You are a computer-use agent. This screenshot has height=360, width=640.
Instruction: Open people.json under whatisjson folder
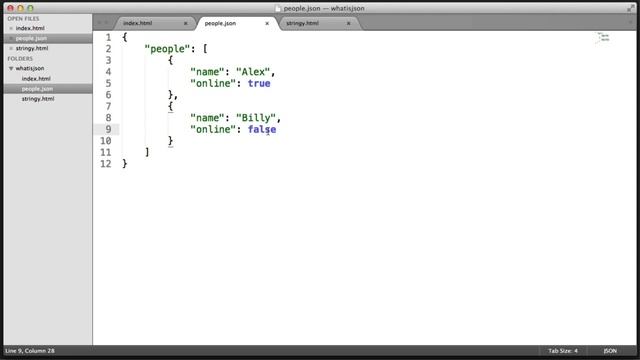click(x=38, y=89)
